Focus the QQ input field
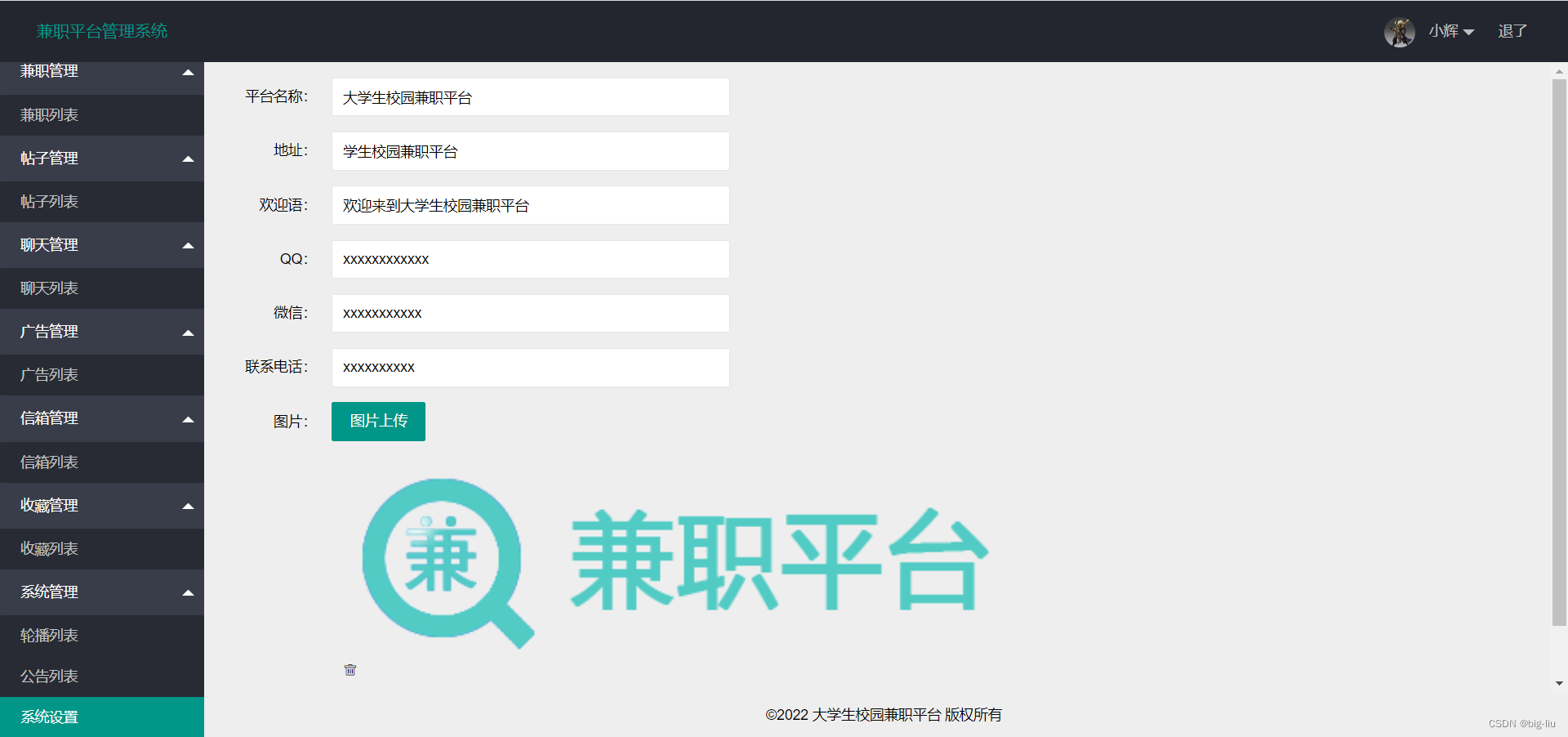The image size is (1568, 737). 531,259
